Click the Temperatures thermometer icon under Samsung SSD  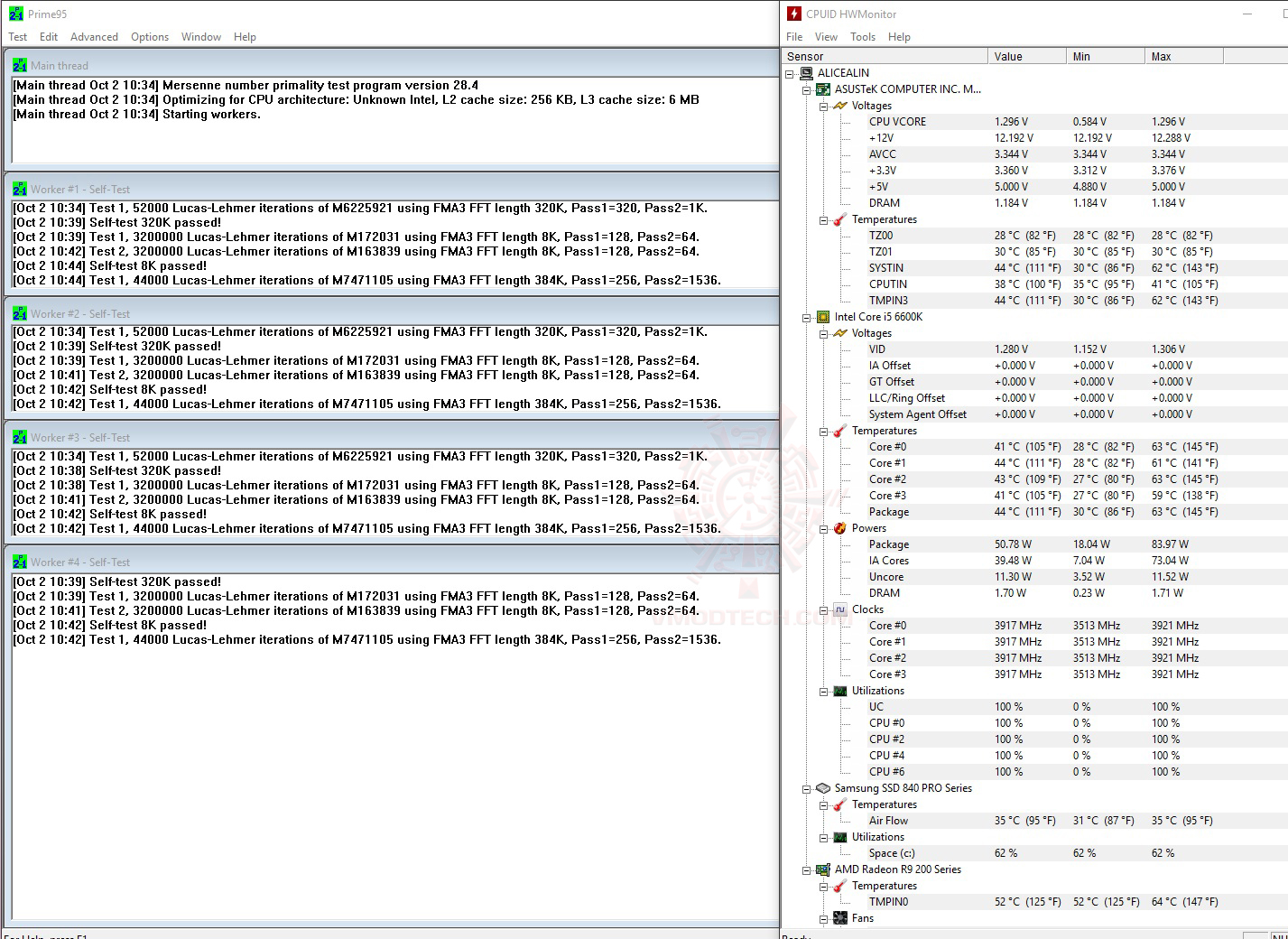840,804
